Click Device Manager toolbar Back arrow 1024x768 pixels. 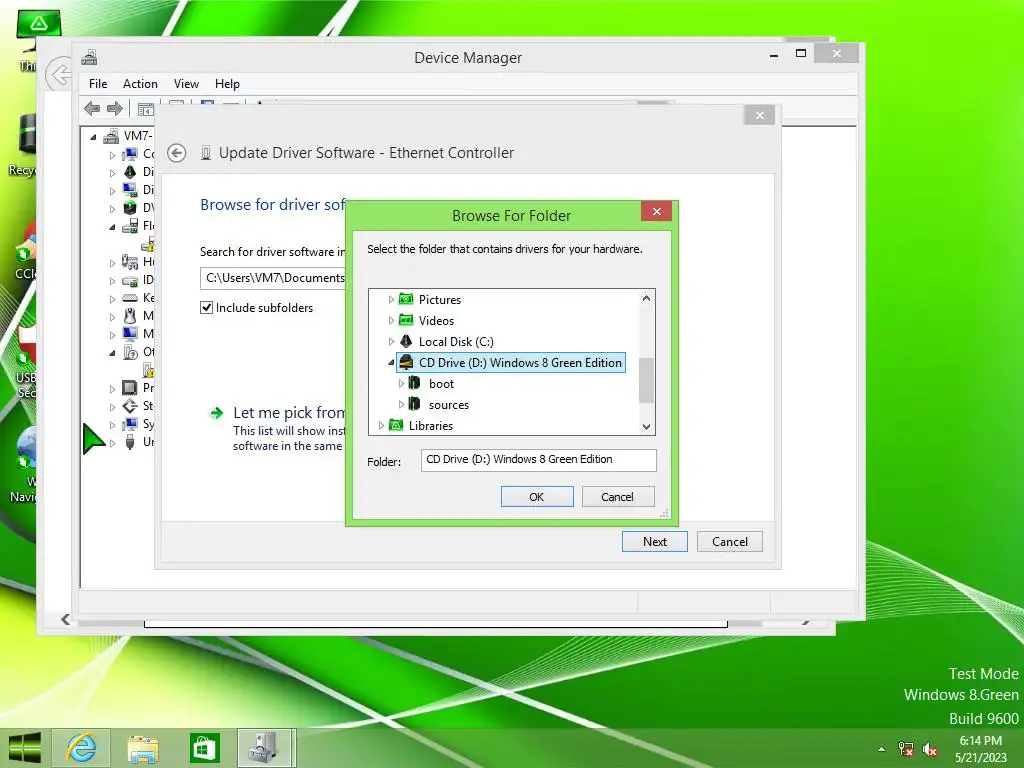click(x=92, y=108)
